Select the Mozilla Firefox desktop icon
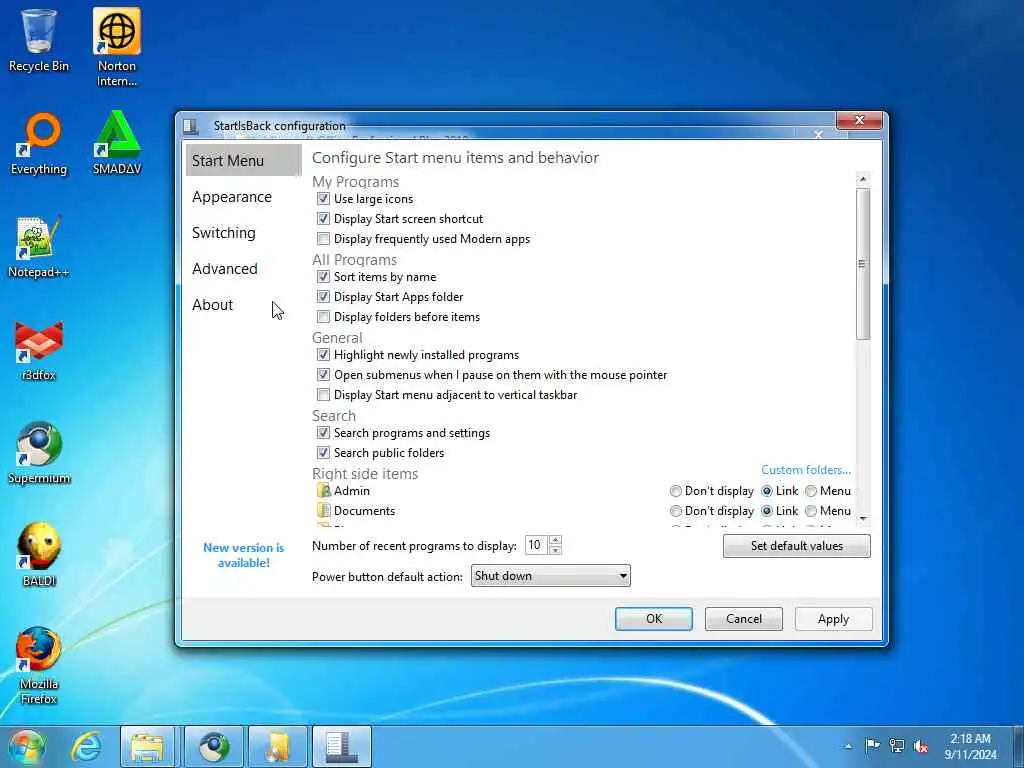 pos(39,666)
